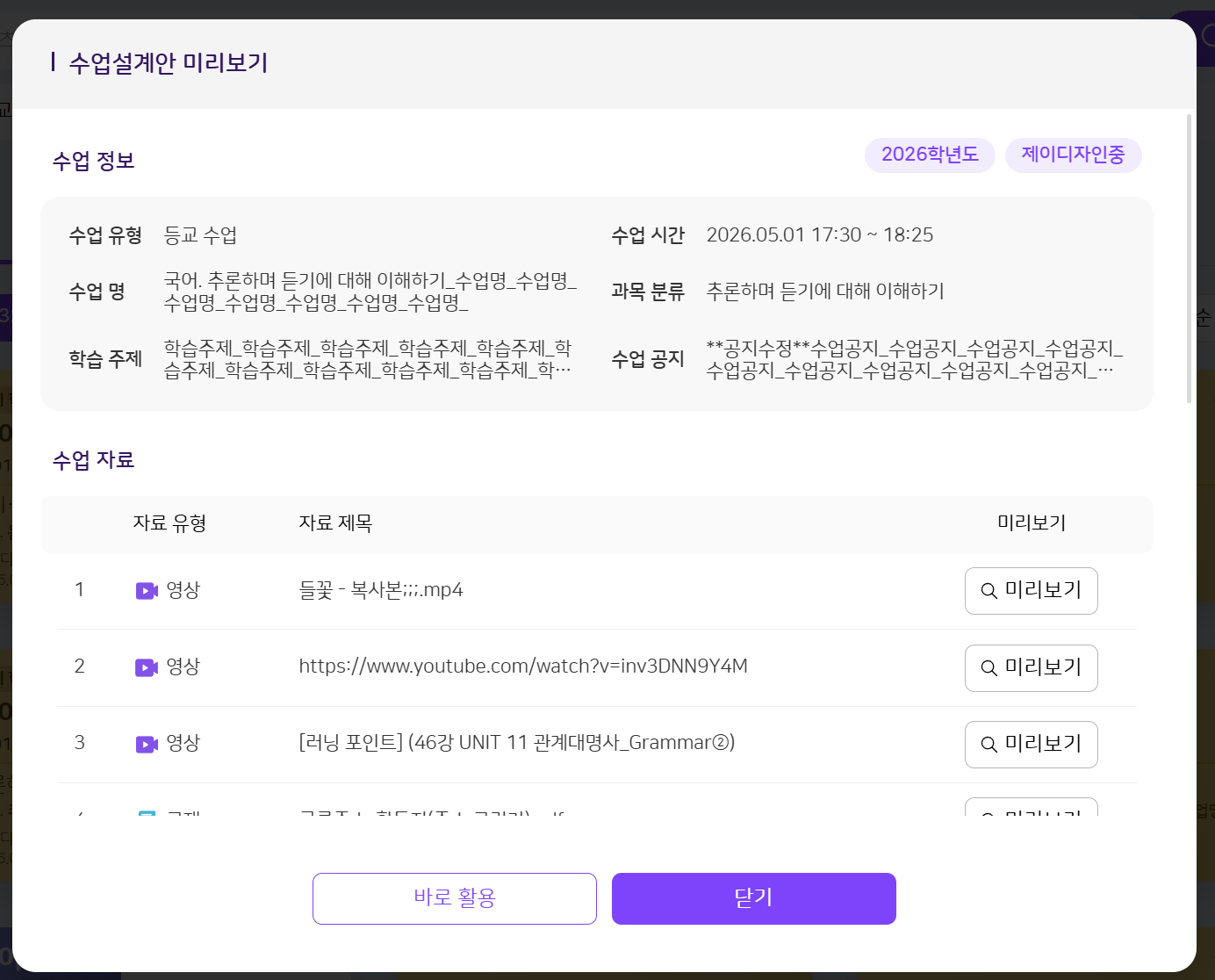
Task: Click the 2026학년도 badge
Action: point(930,155)
